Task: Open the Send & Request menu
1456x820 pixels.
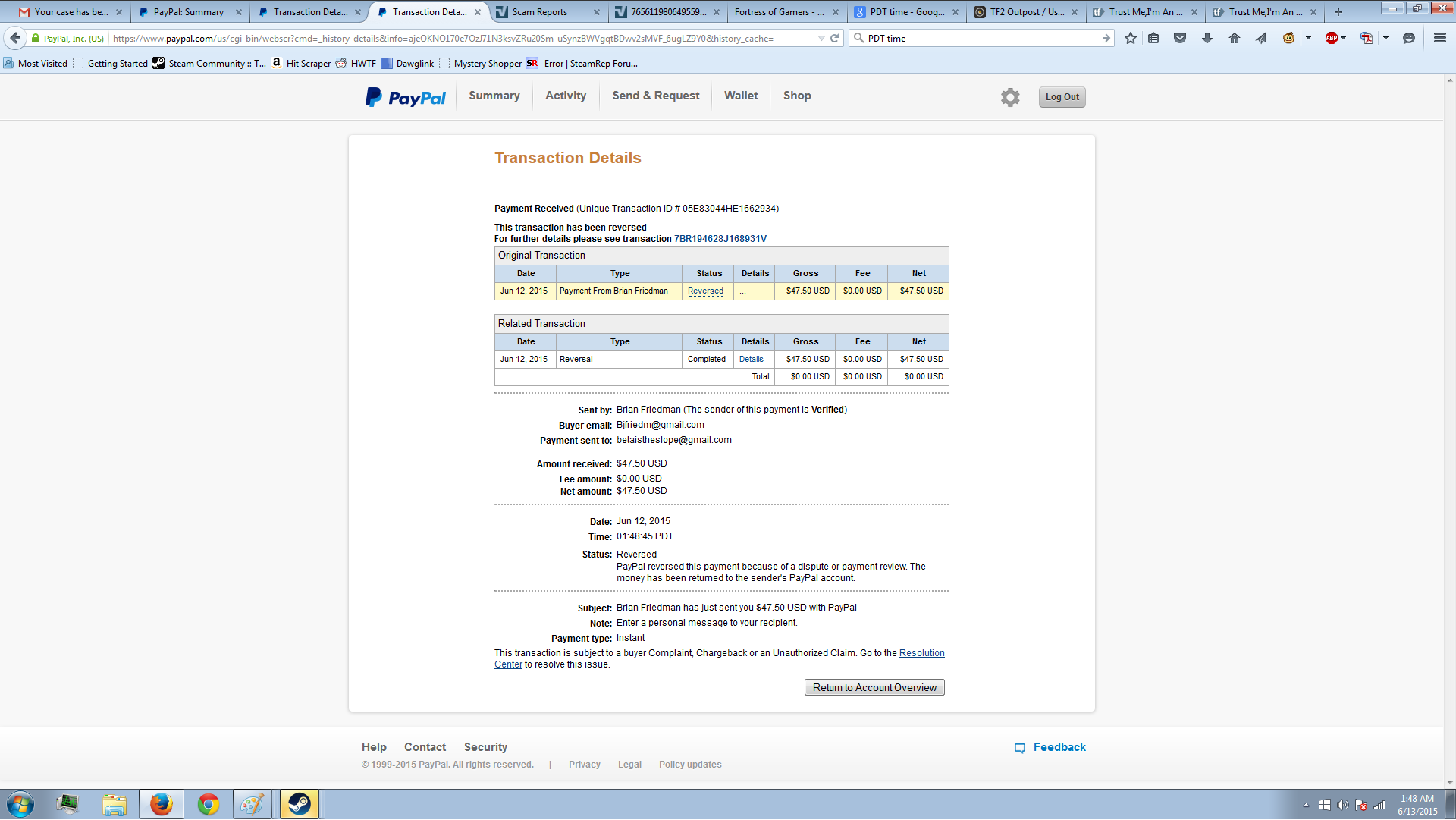Action: (656, 96)
